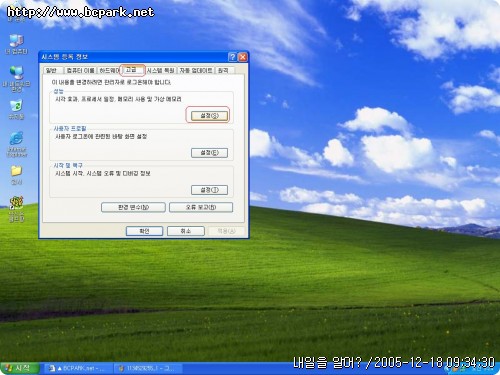Close the System Properties dialog

click(x=243, y=57)
